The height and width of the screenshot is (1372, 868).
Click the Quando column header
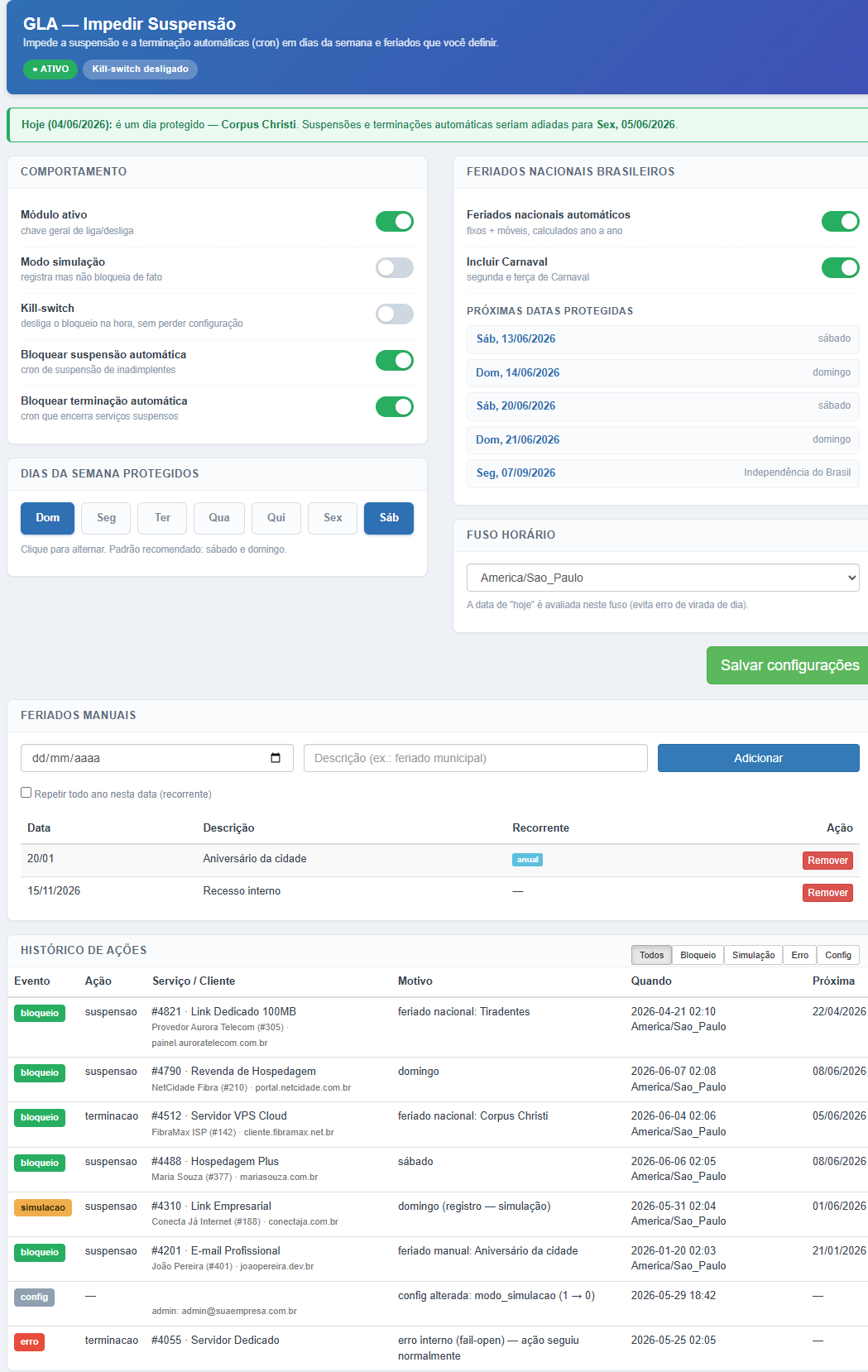pos(651,981)
